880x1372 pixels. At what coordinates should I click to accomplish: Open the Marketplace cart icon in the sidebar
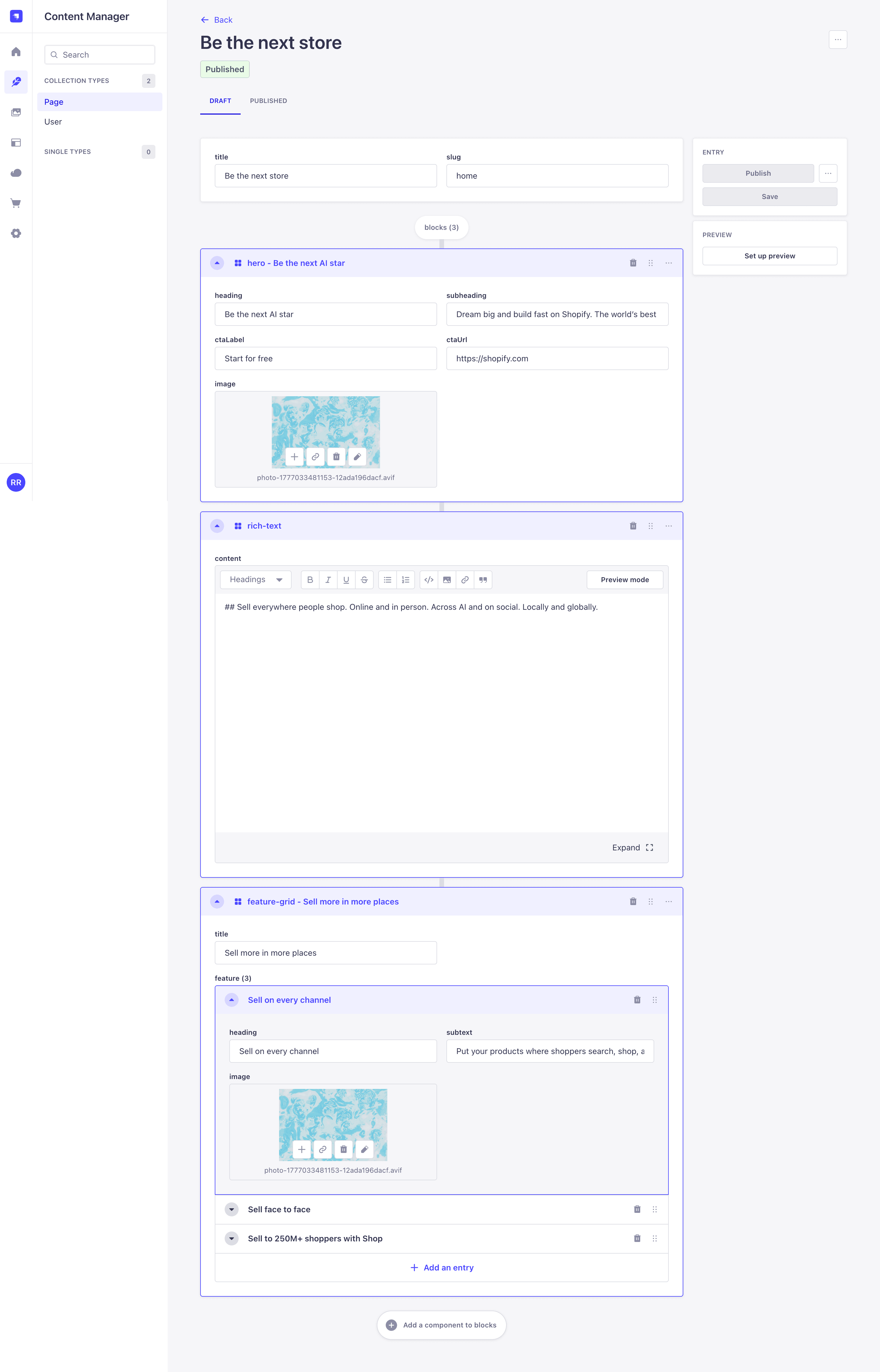[x=16, y=203]
